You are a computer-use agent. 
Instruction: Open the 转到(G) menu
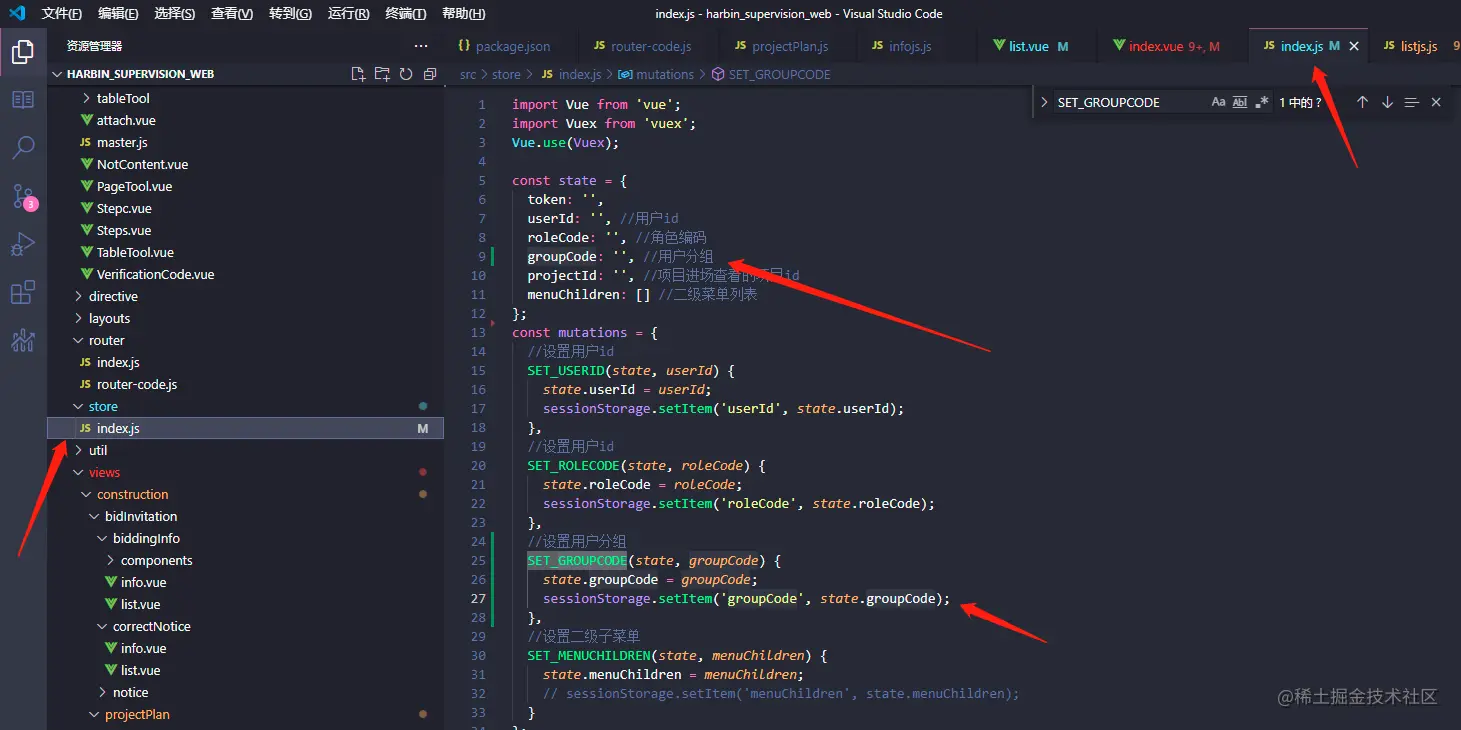(x=291, y=14)
